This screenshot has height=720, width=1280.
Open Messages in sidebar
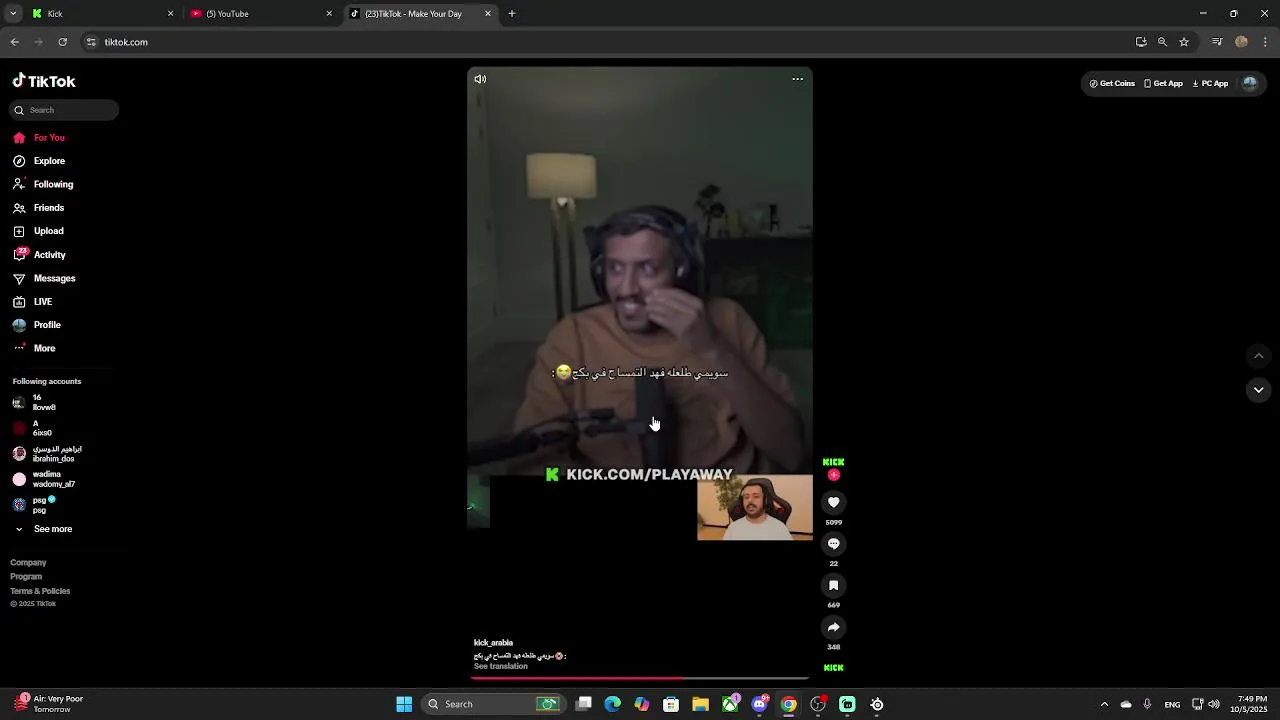pyautogui.click(x=44, y=278)
